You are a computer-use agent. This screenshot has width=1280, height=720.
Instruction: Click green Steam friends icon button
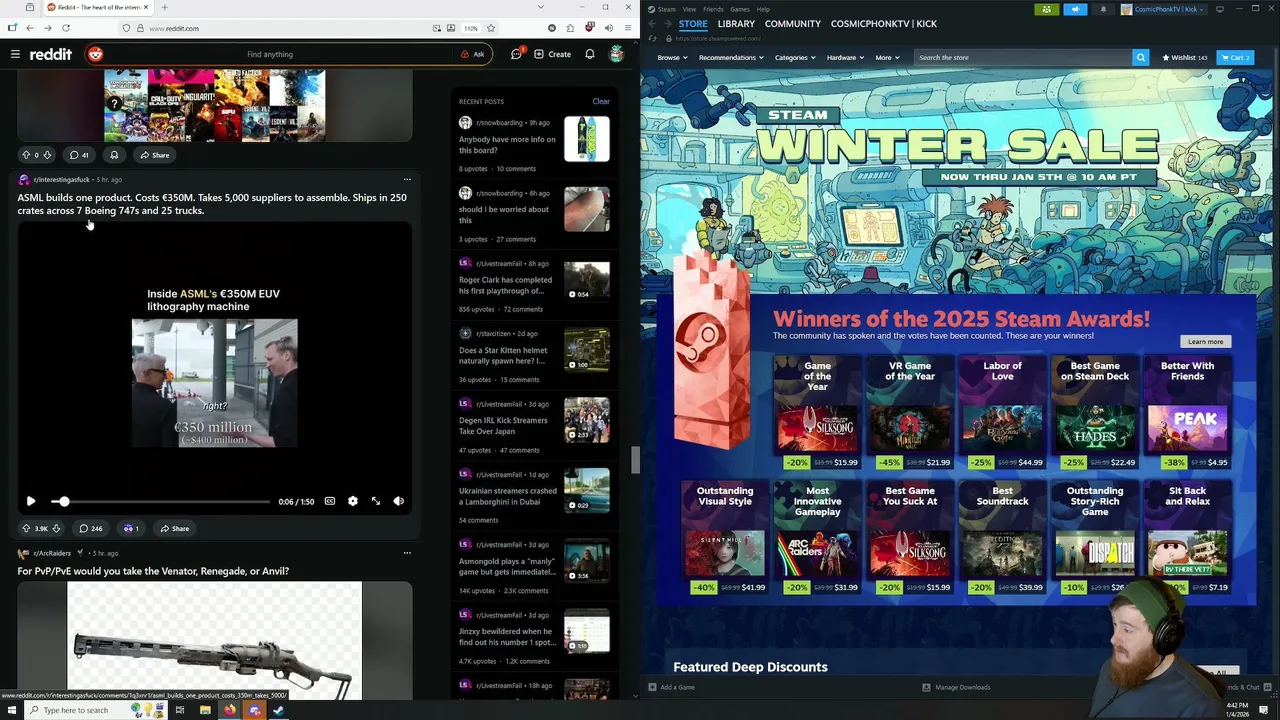pyautogui.click(x=1047, y=9)
